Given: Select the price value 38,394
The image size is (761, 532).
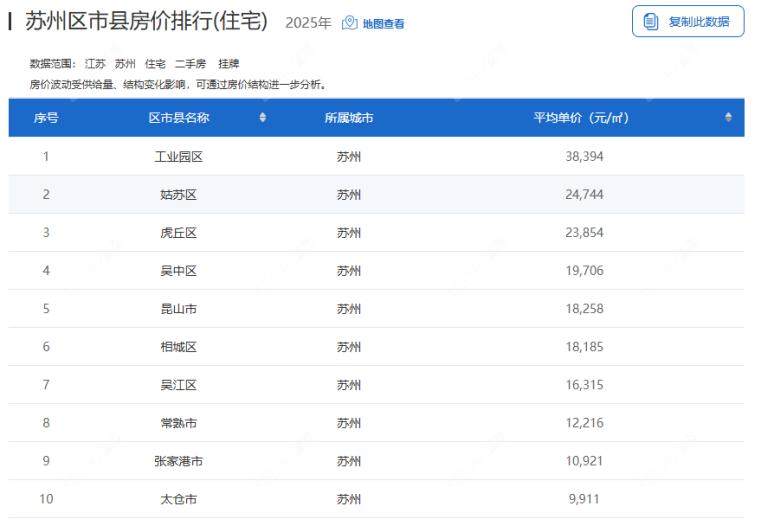Looking at the screenshot, I should (x=584, y=156).
